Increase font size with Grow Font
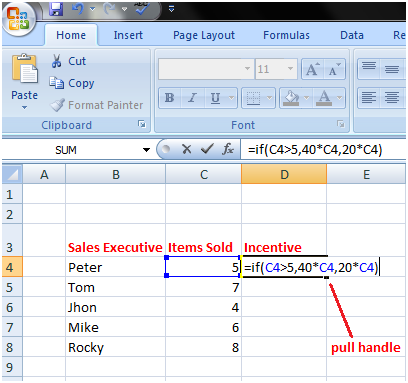This screenshot has width=408, height=383. click(313, 69)
